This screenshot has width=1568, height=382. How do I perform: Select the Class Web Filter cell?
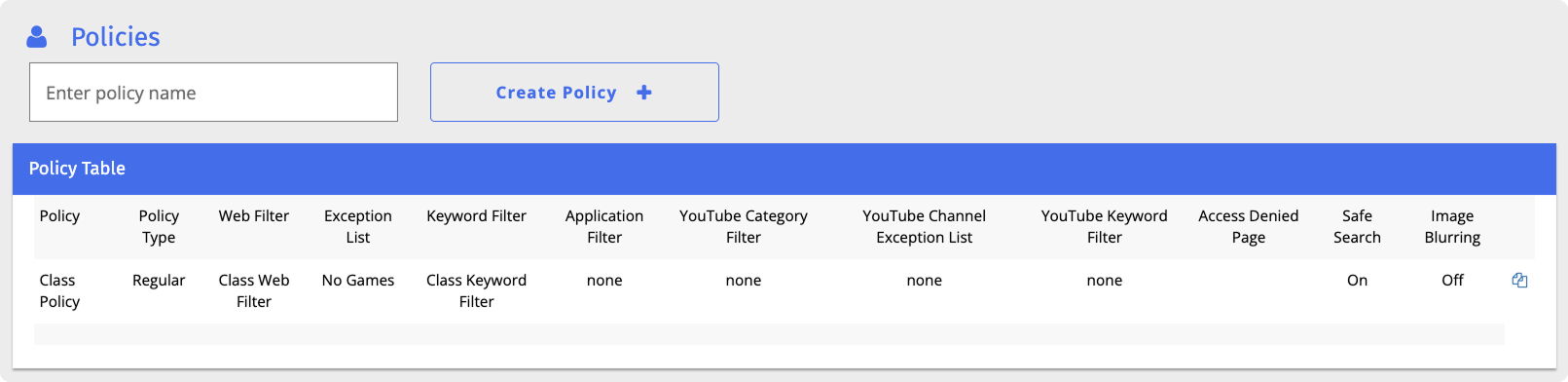[254, 291]
